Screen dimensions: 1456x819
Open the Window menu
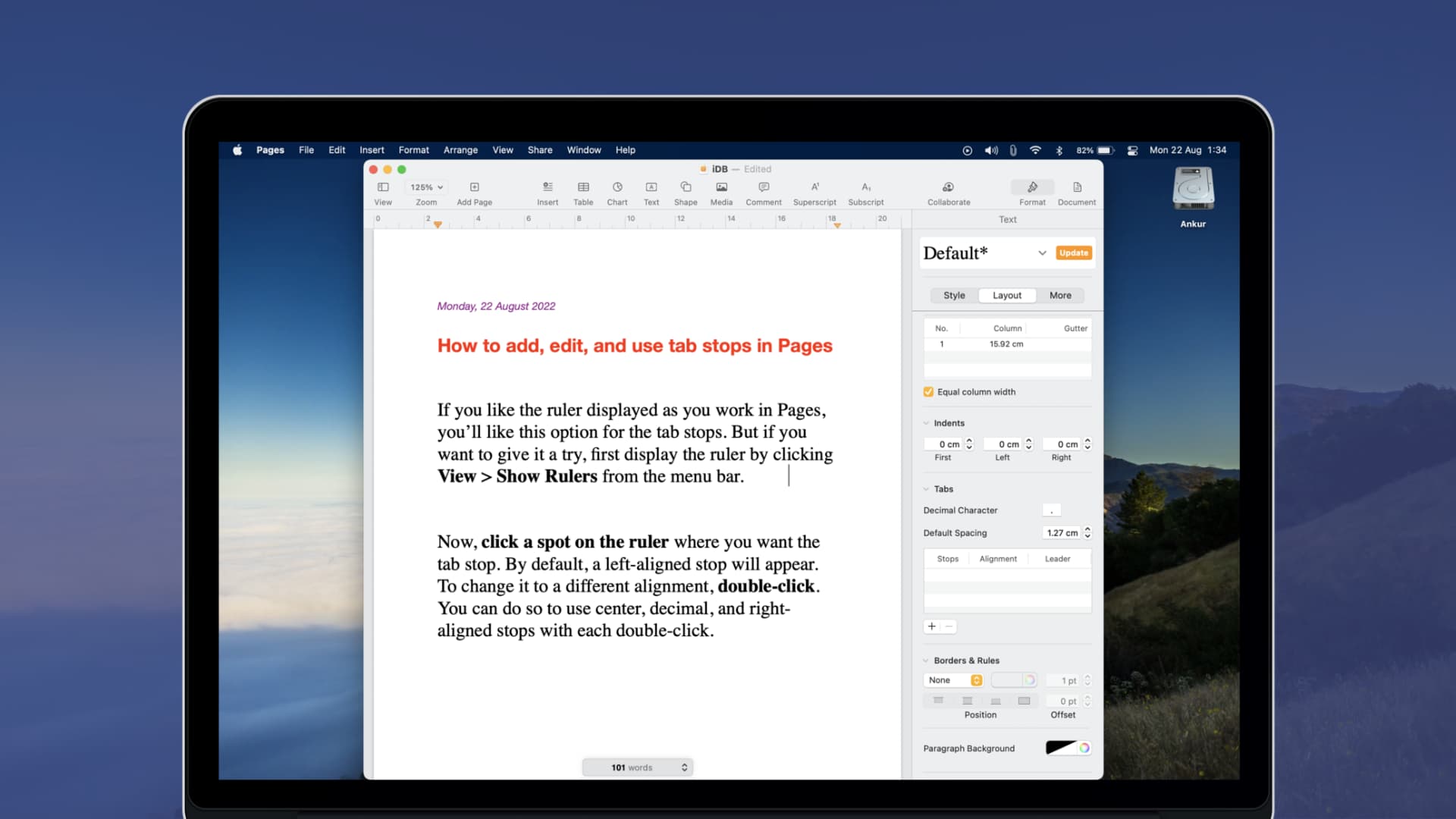pyautogui.click(x=584, y=150)
